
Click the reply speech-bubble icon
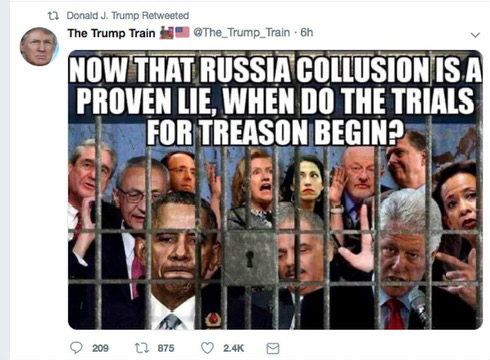point(76,348)
